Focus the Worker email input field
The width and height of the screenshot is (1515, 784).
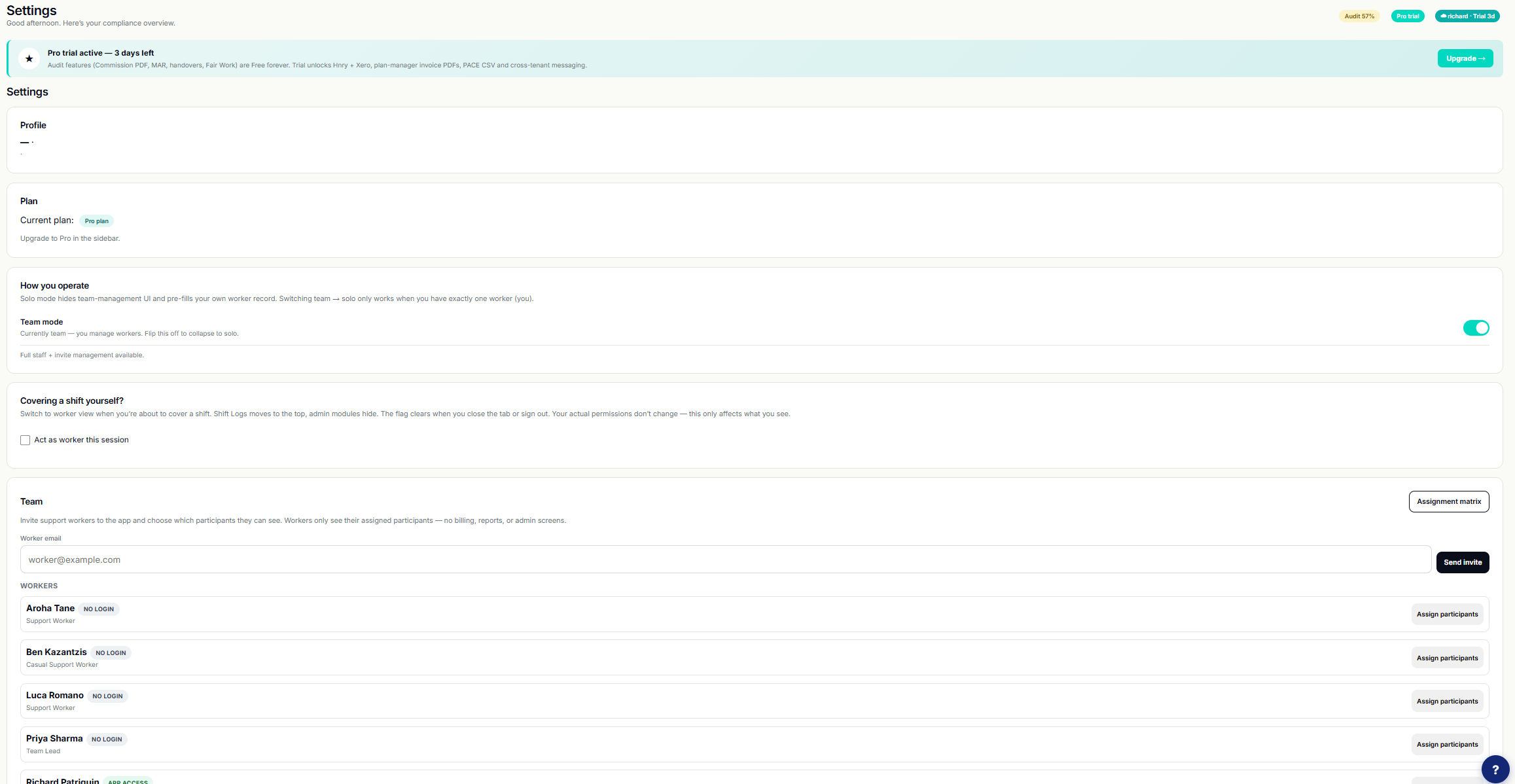click(x=725, y=560)
